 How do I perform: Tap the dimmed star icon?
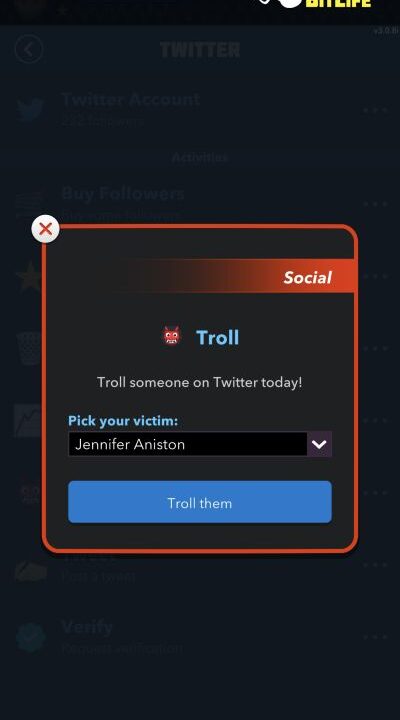(28, 277)
